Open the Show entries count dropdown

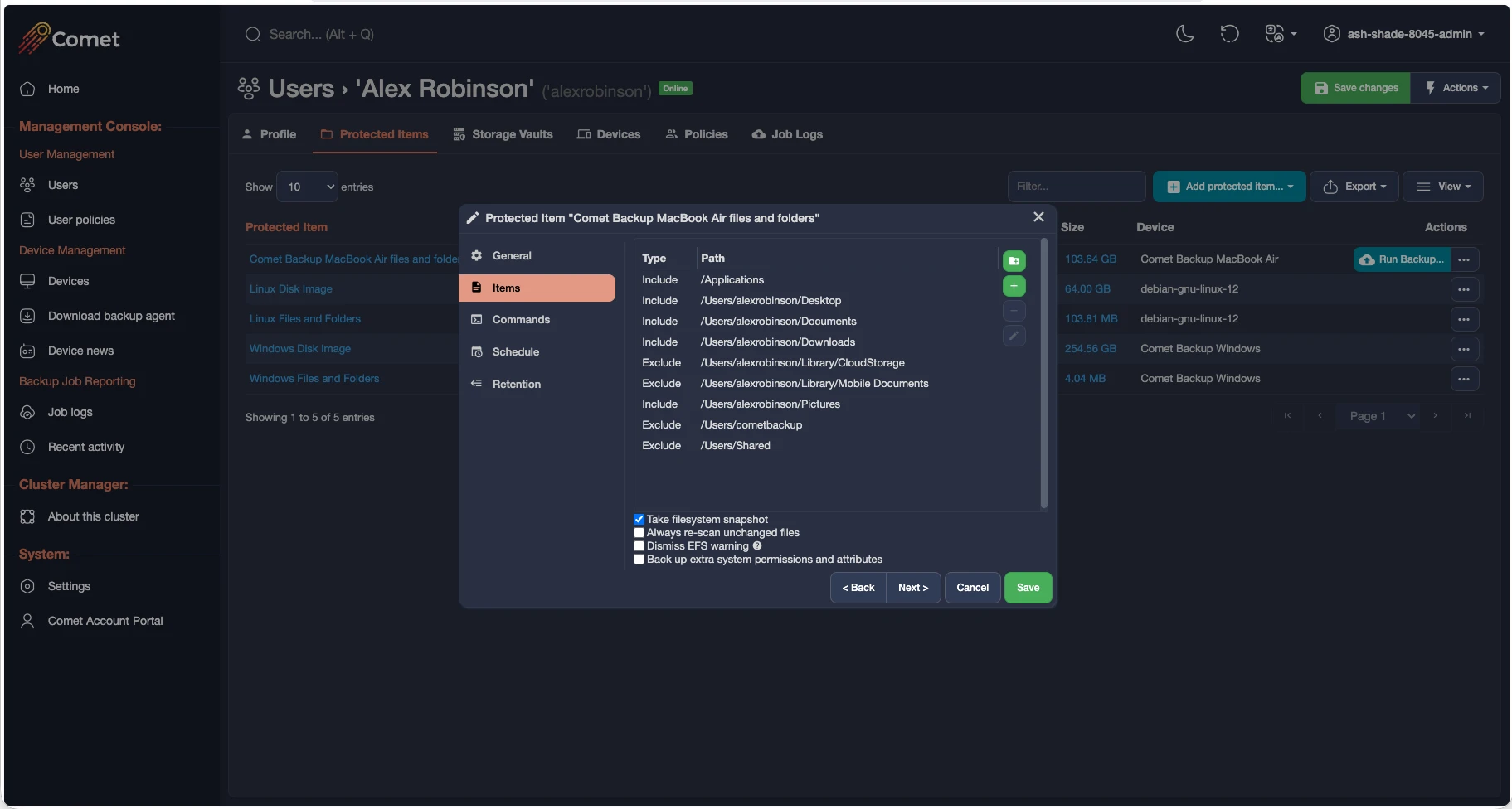point(307,187)
